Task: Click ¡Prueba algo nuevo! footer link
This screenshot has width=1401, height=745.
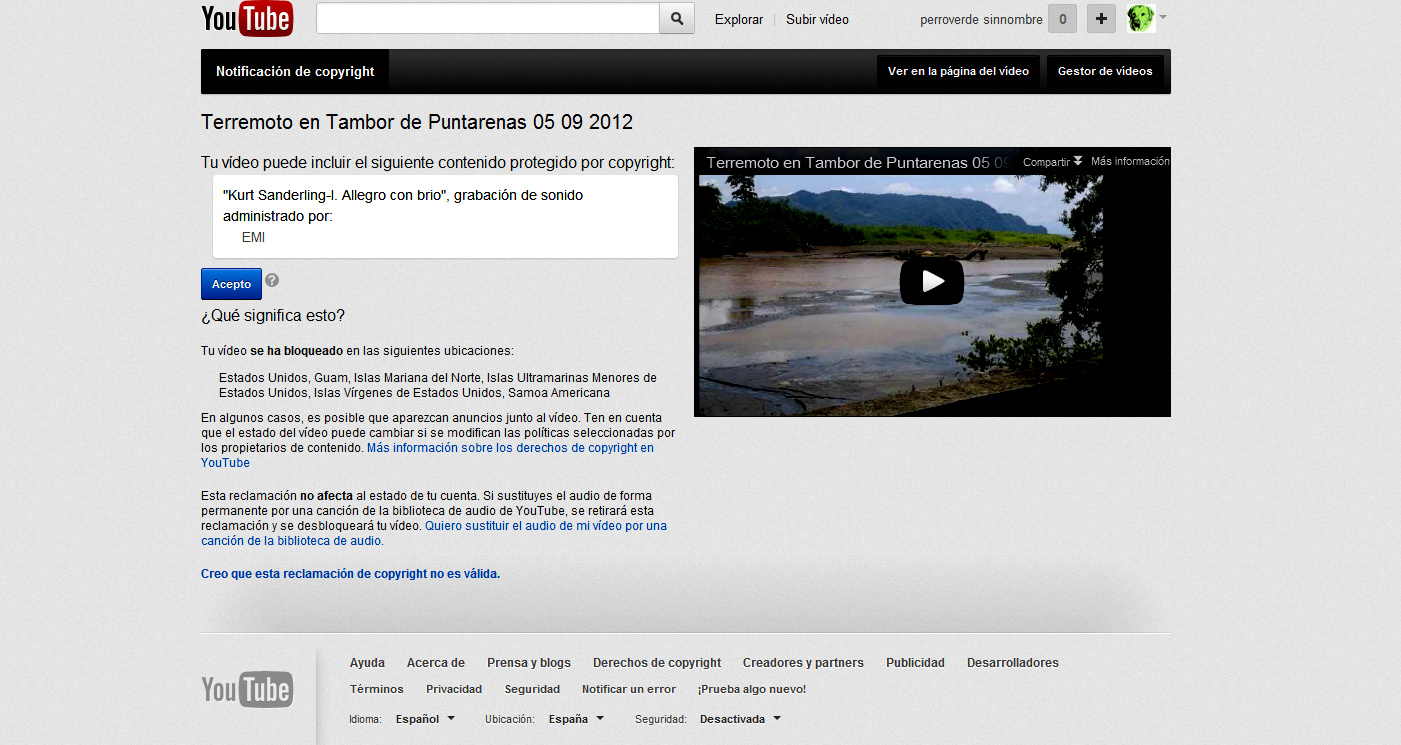Action: point(752,689)
